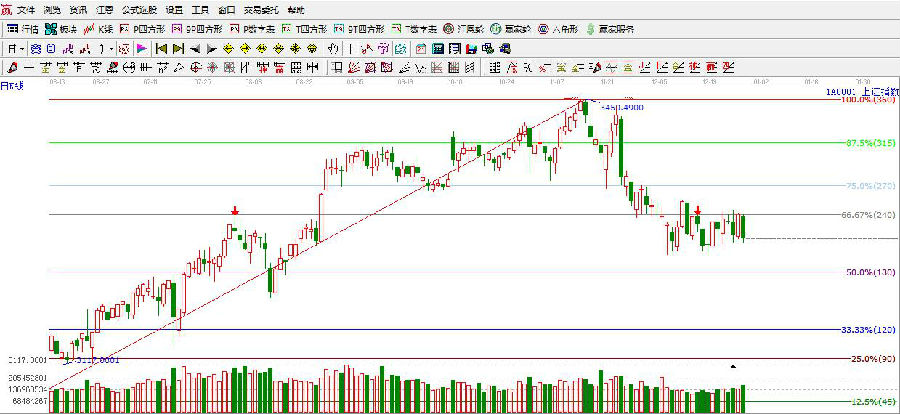The height and width of the screenshot is (414, 900).
Task: Click the 50.0% retracement level label
Action: pos(866,272)
